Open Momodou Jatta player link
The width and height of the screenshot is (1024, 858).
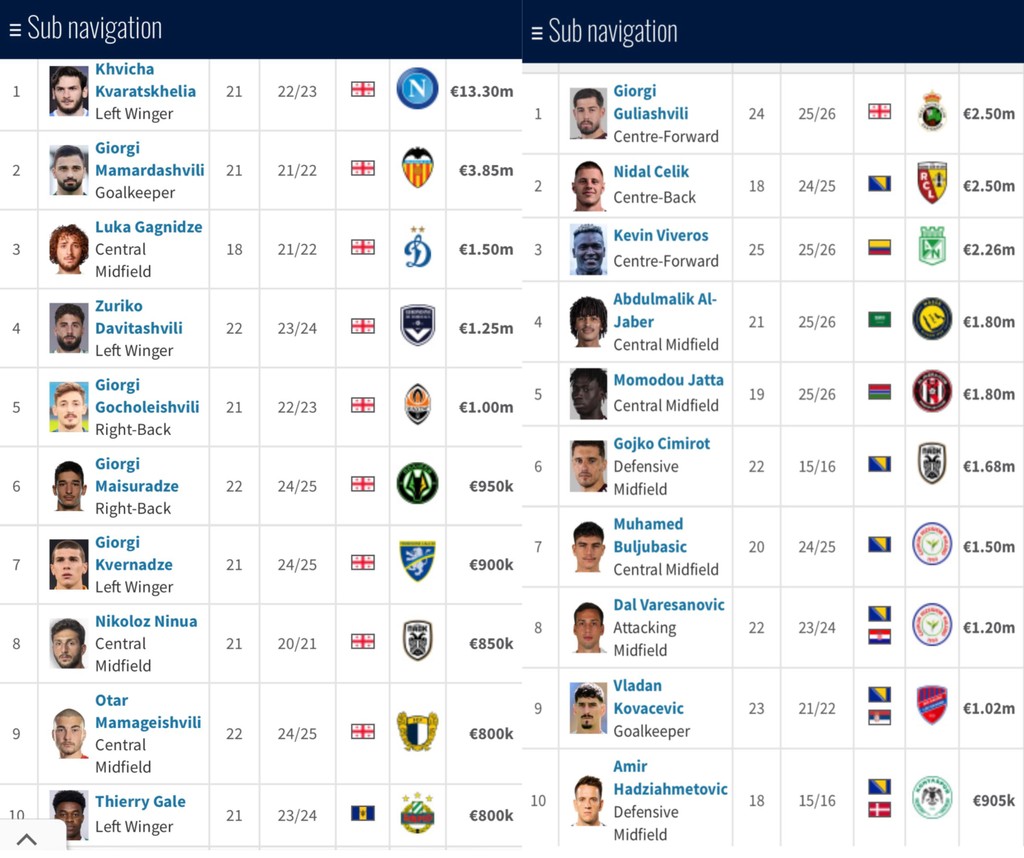(x=668, y=380)
